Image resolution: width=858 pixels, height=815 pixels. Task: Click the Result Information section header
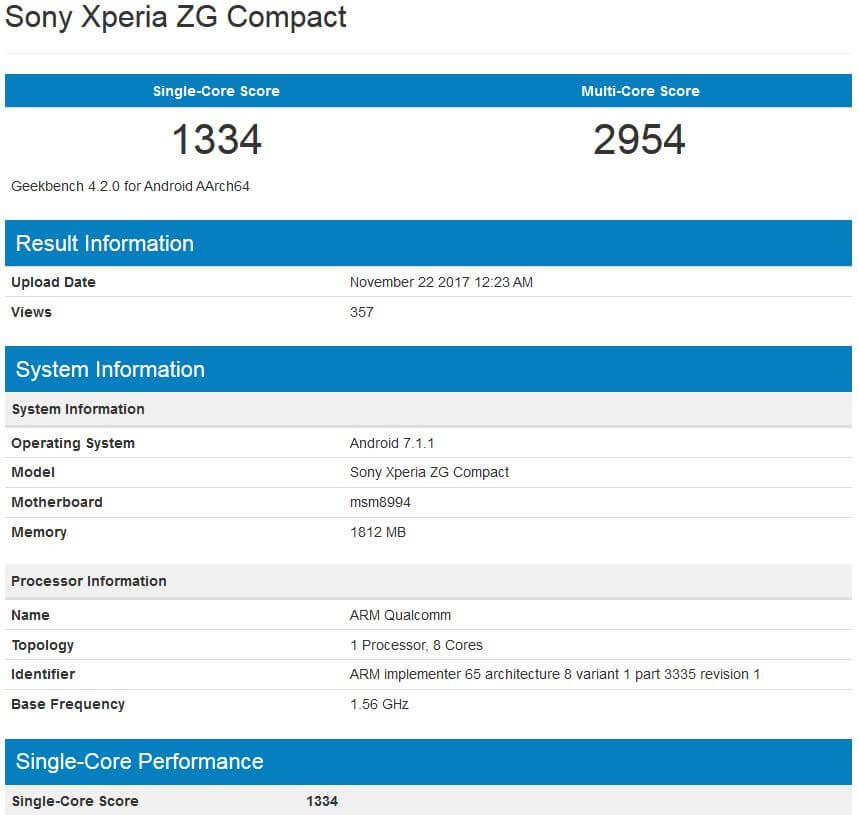pyautogui.click(x=428, y=243)
